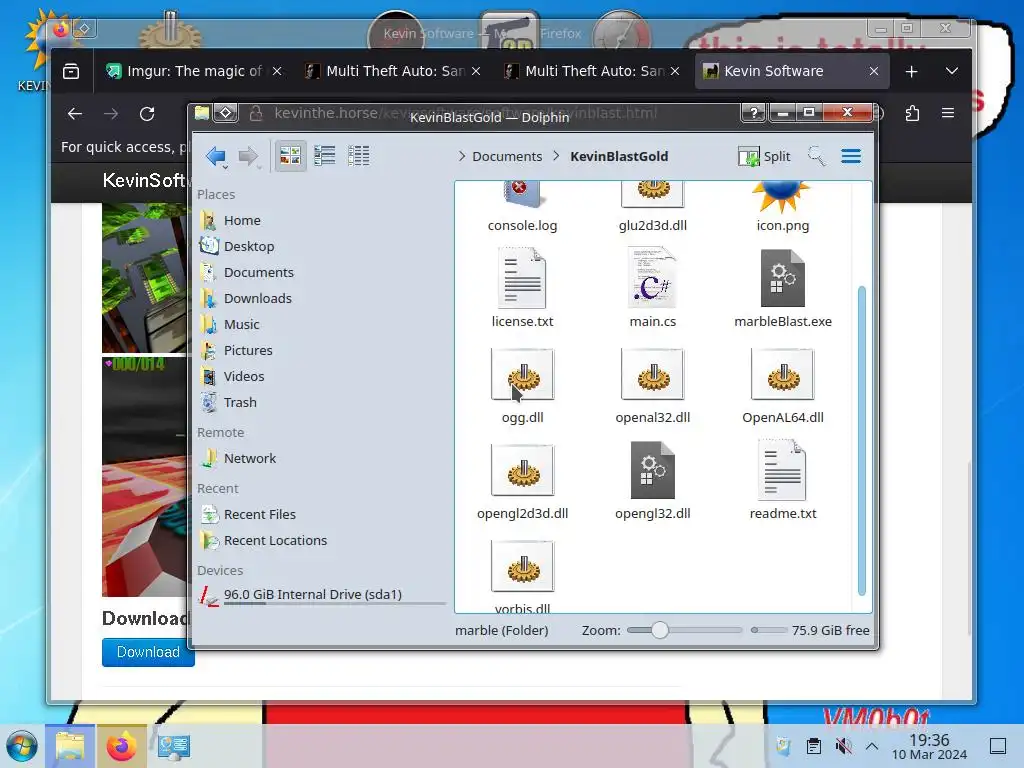
Task: Select marbleBlast.exe executable icon
Action: [x=782, y=278]
